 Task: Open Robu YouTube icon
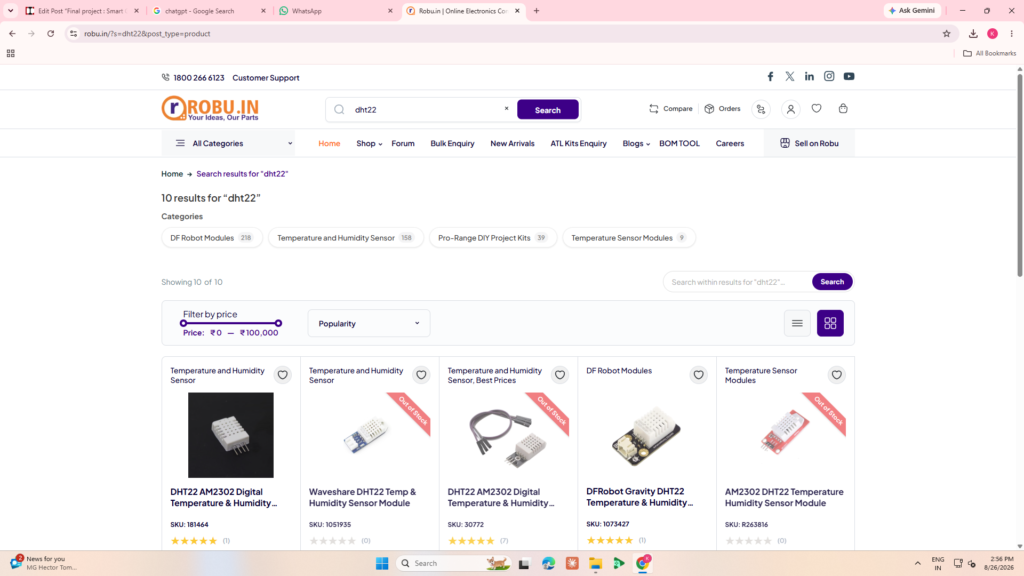[849, 76]
